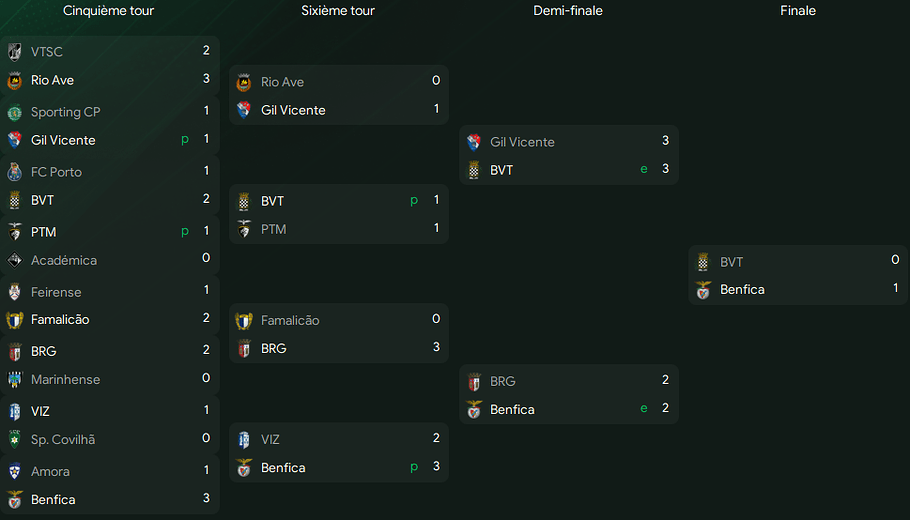Click the FC Porto club crest

pyautogui.click(x=15, y=172)
